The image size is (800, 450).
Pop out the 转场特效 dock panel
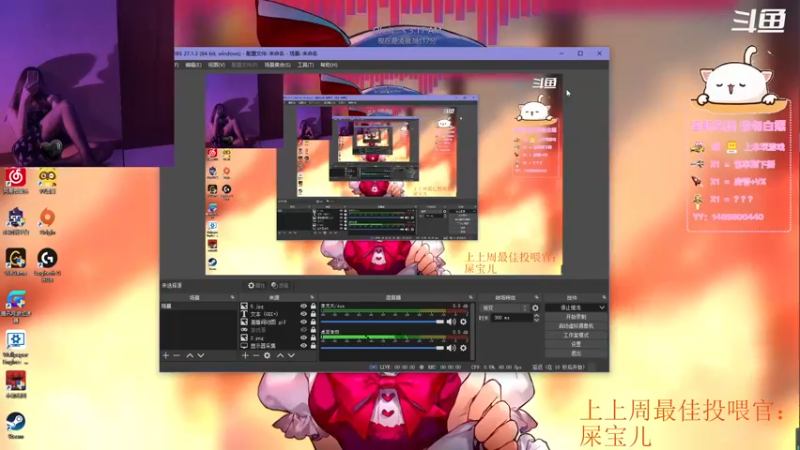[536, 297]
